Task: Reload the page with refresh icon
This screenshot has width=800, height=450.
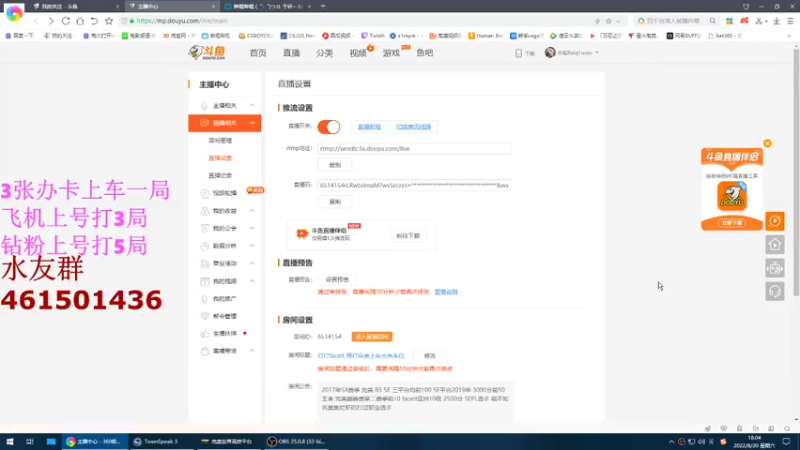Action: point(65,21)
